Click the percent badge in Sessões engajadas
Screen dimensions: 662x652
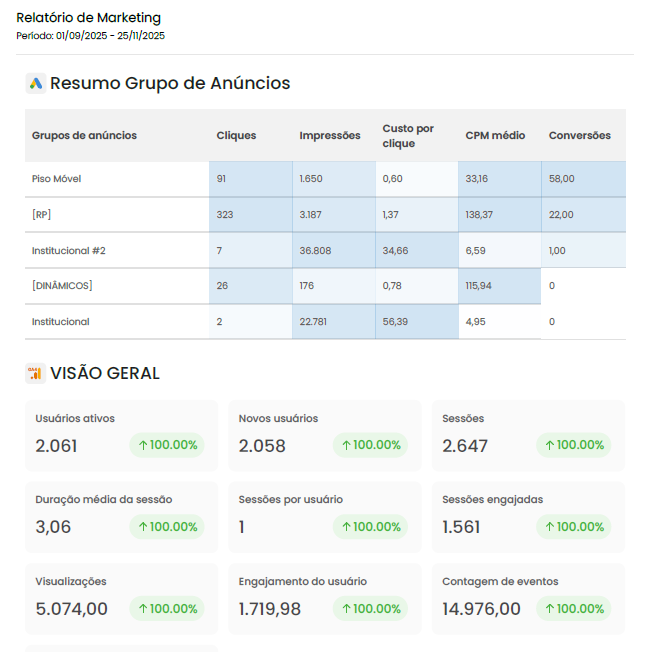(x=574, y=527)
